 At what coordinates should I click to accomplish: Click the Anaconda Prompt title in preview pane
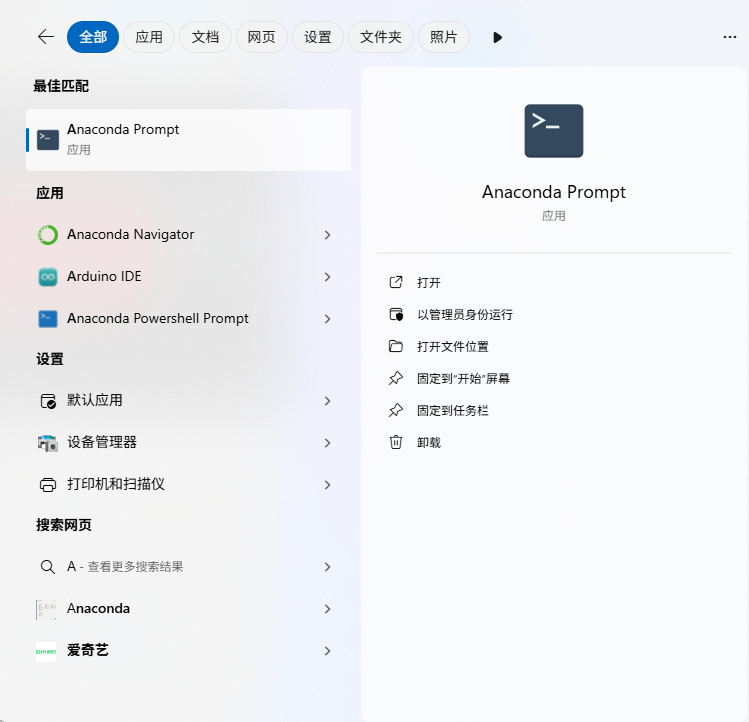coord(554,192)
